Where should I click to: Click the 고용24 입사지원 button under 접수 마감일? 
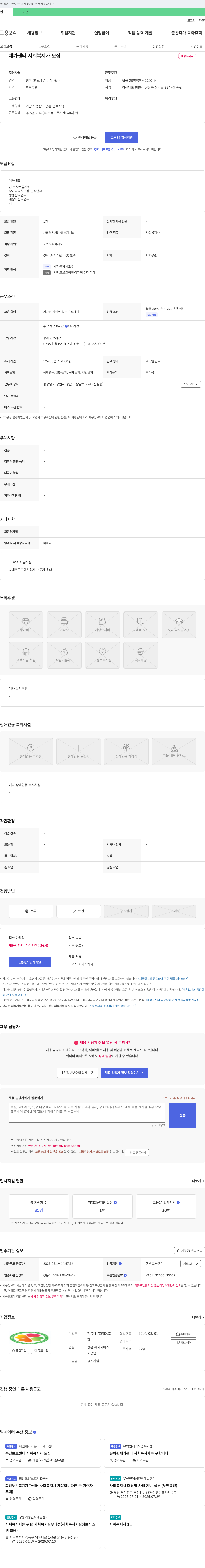pyautogui.click(x=30, y=962)
